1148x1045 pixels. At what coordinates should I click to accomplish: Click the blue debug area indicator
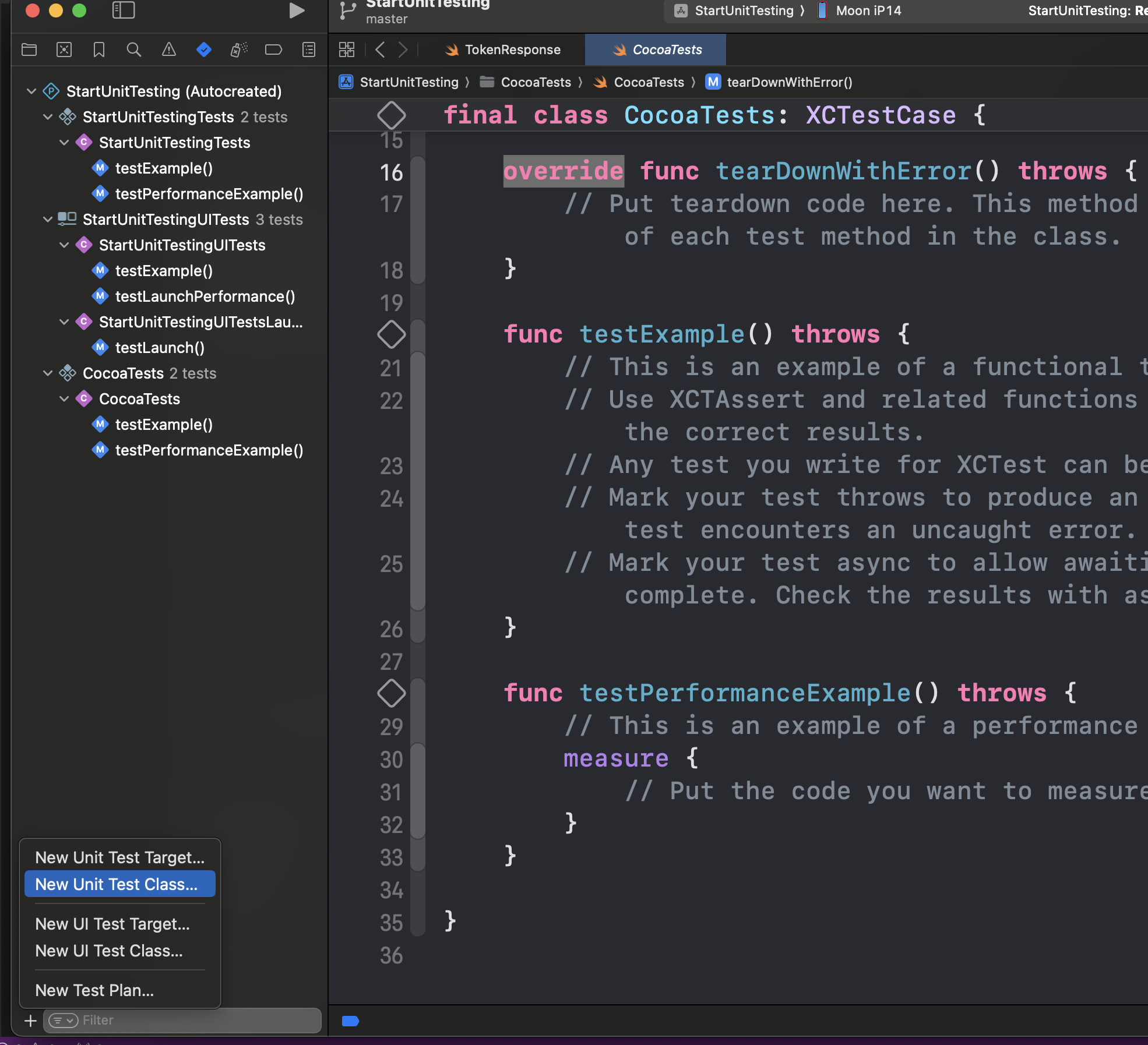coord(350,1021)
